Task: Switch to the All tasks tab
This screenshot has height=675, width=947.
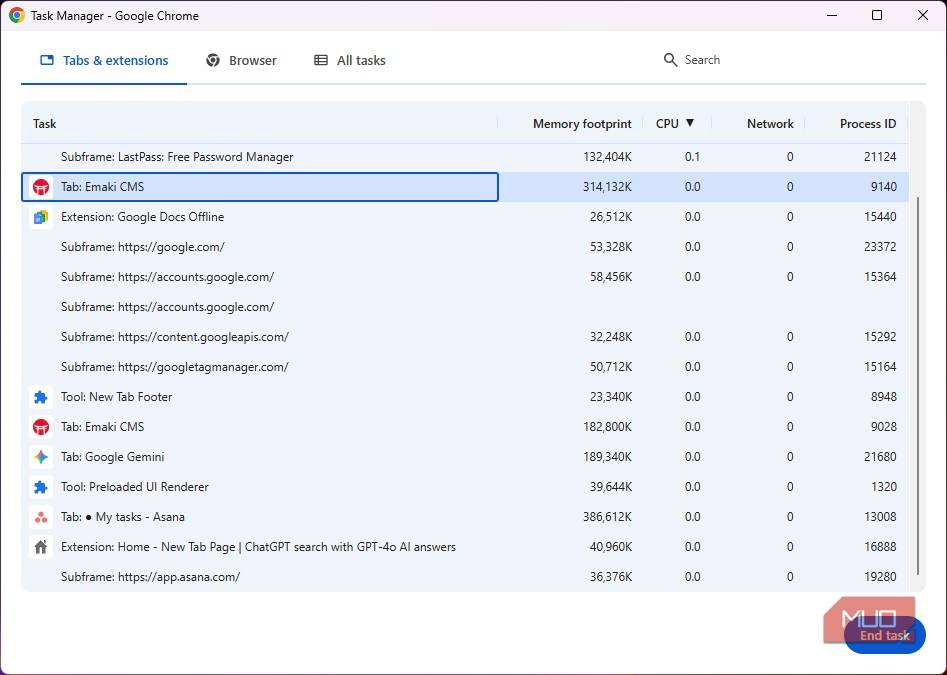Action: [x=349, y=60]
